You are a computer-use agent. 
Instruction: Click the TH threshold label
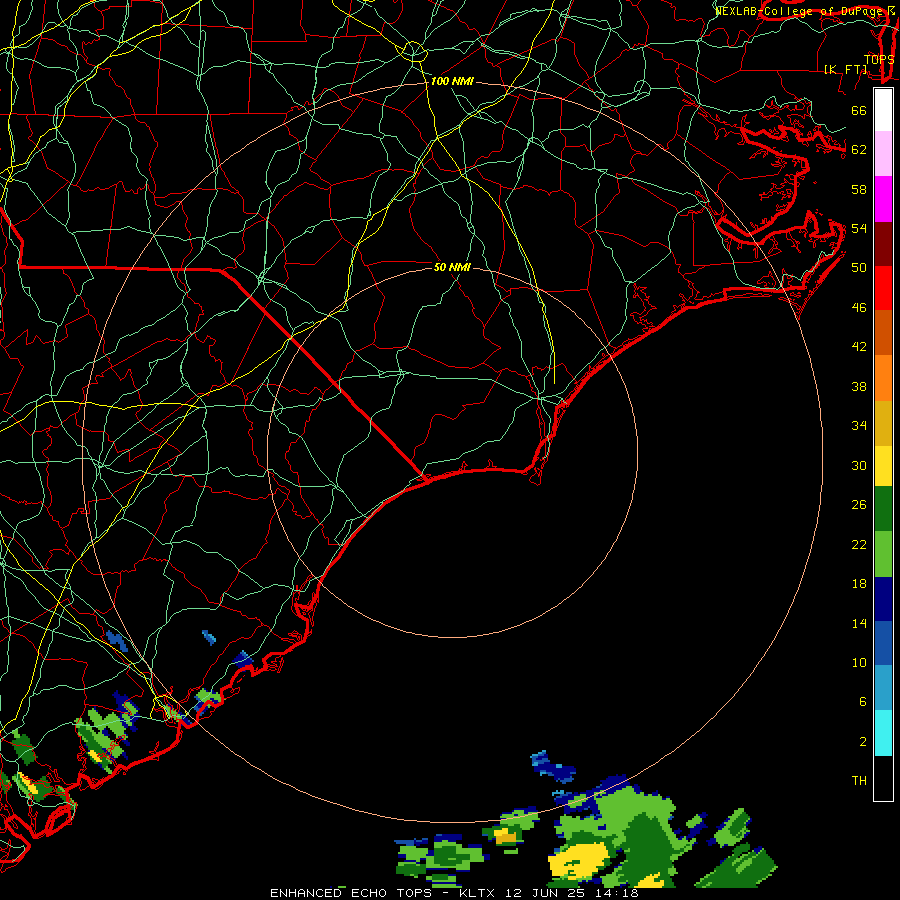[x=859, y=780]
